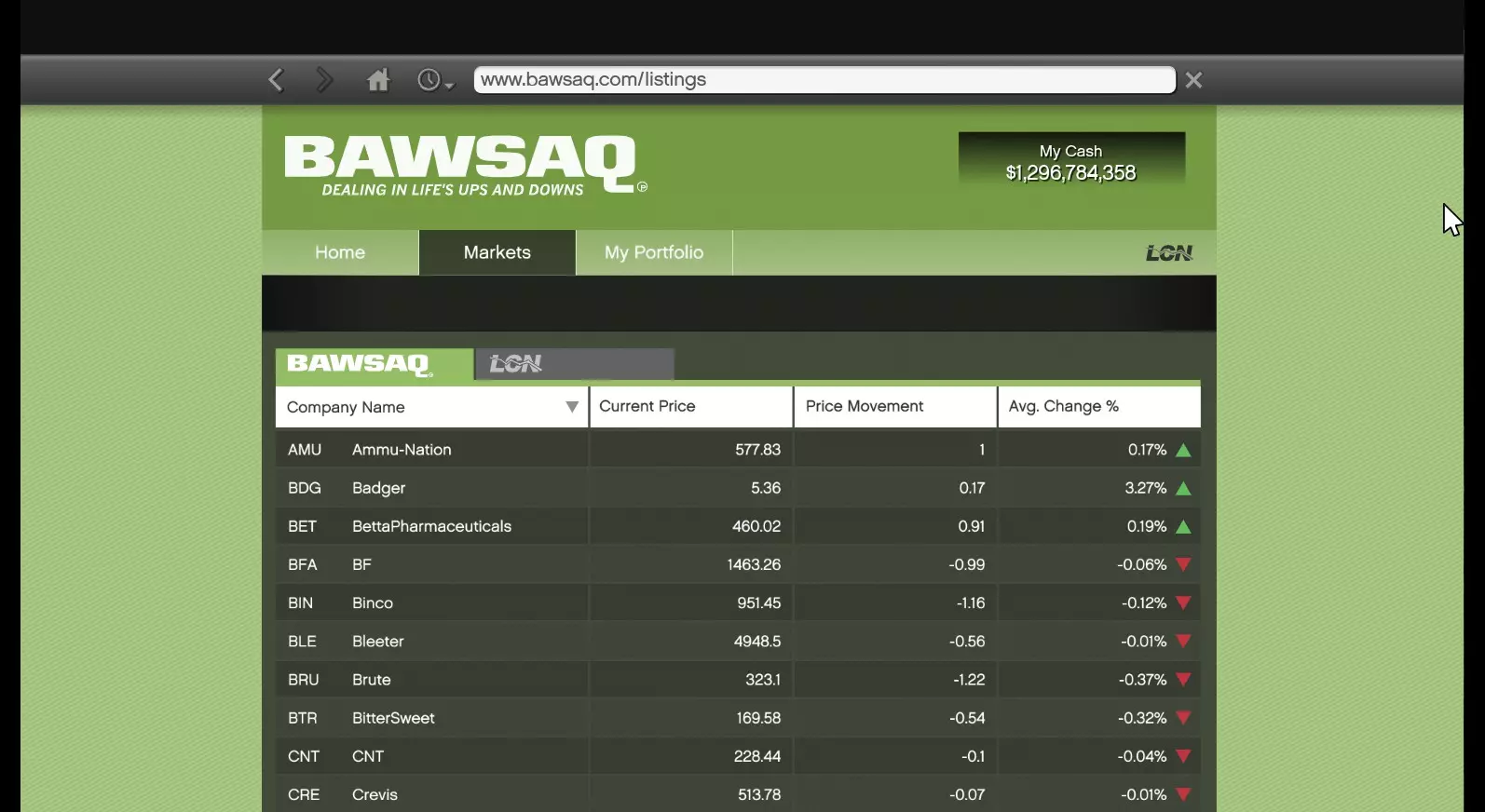Click the CRE ticker symbol
This screenshot has width=1485, height=812.
point(304,794)
